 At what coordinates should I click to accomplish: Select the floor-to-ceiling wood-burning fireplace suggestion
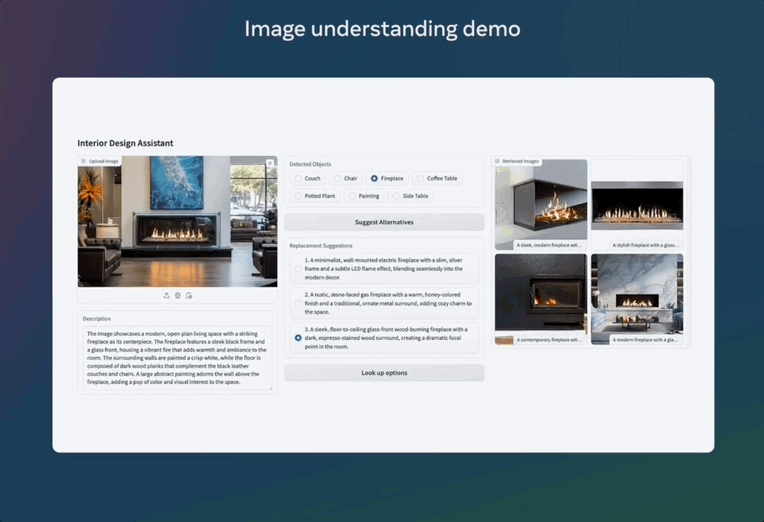(x=298, y=338)
